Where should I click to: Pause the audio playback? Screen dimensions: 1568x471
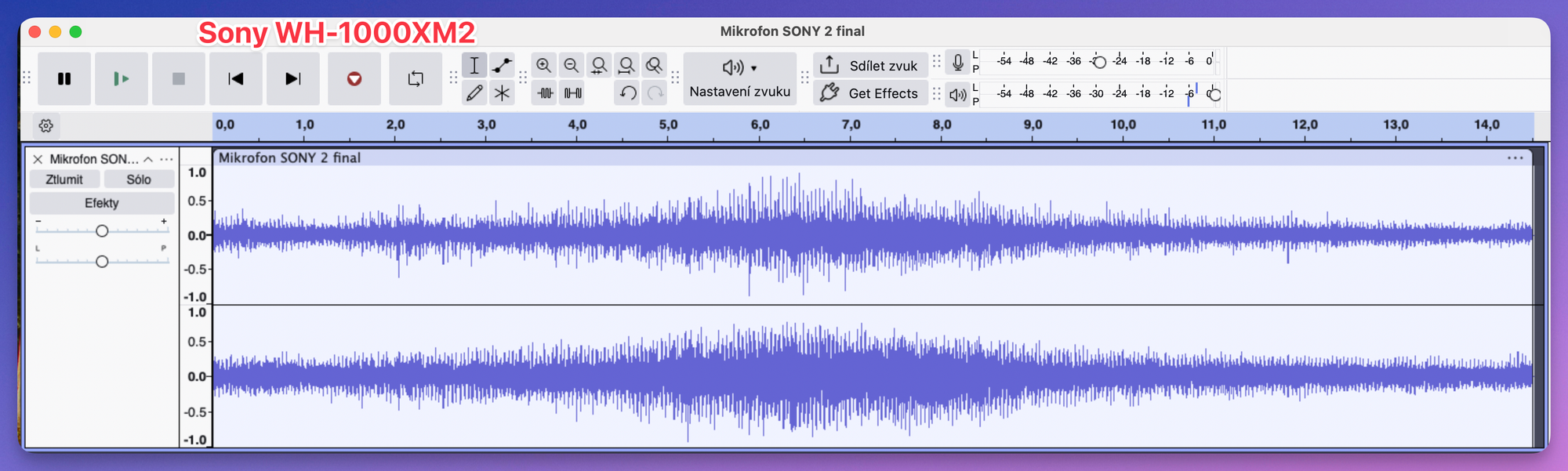tap(64, 78)
